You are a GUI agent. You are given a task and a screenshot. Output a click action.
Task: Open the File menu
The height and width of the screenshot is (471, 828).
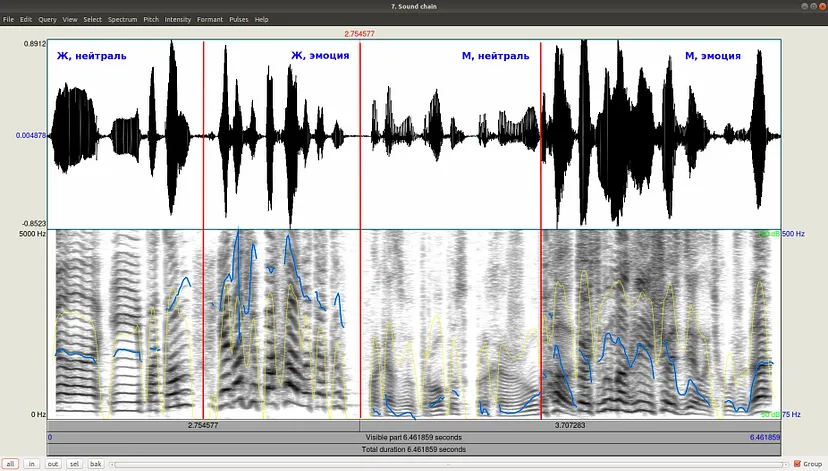(8, 20)
